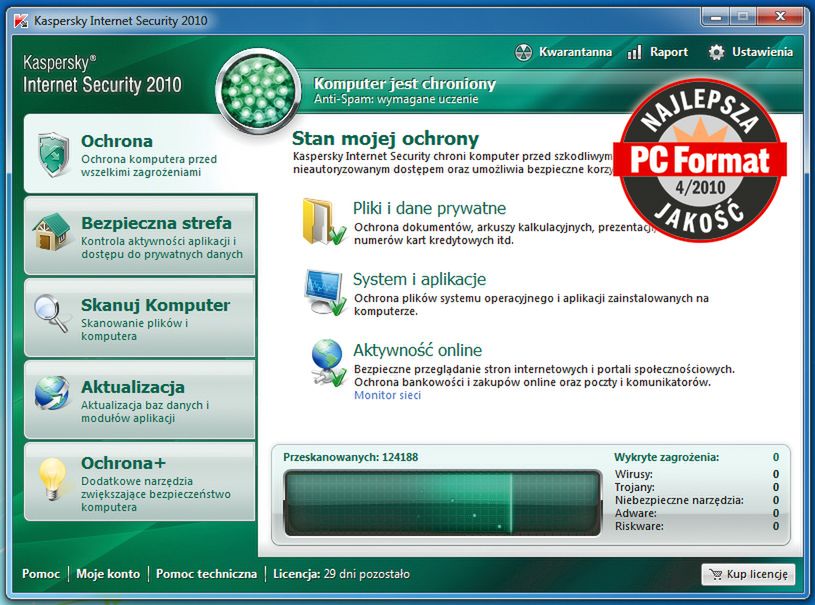Open the Aktywność online heading

[417, 350]
